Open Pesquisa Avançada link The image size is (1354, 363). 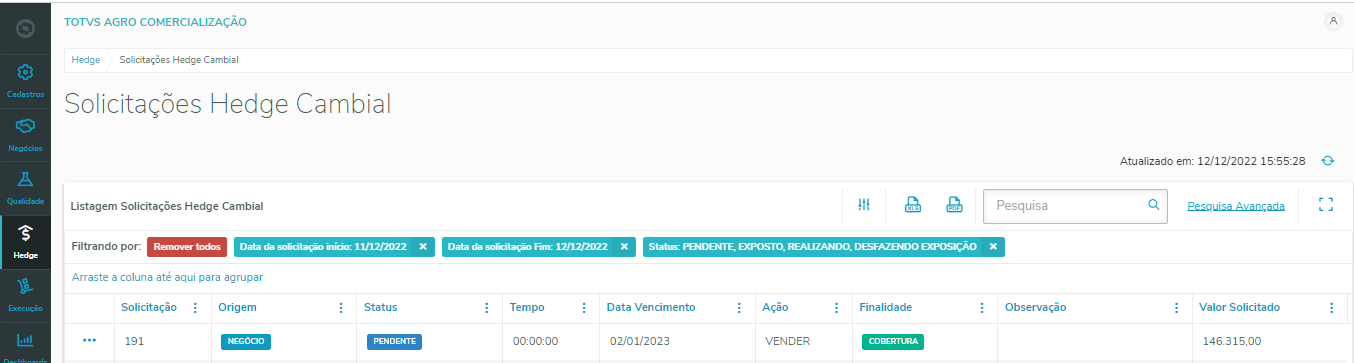pos(1236,206)
